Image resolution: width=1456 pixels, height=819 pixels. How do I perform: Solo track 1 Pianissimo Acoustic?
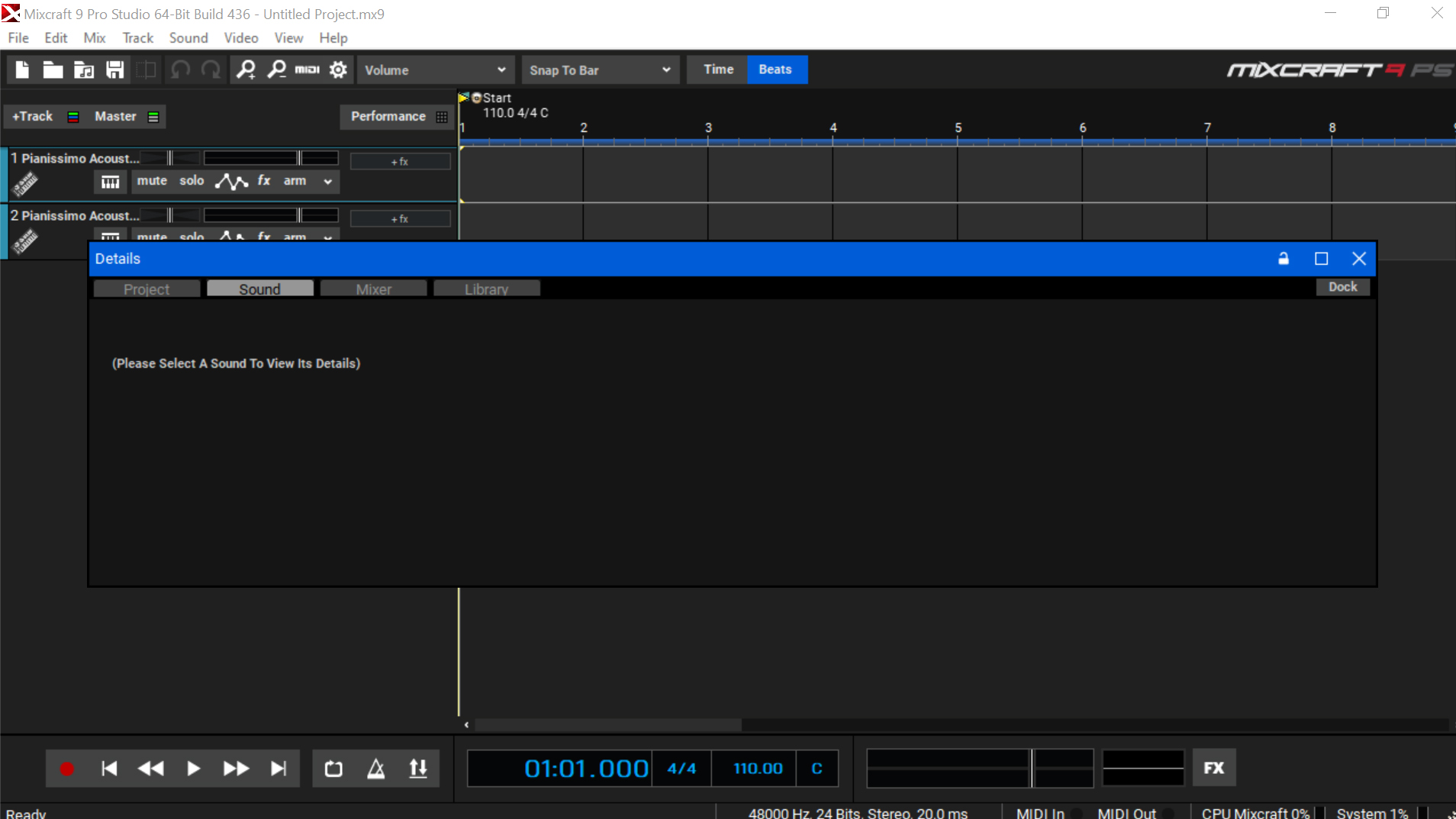tap(192, 181)
